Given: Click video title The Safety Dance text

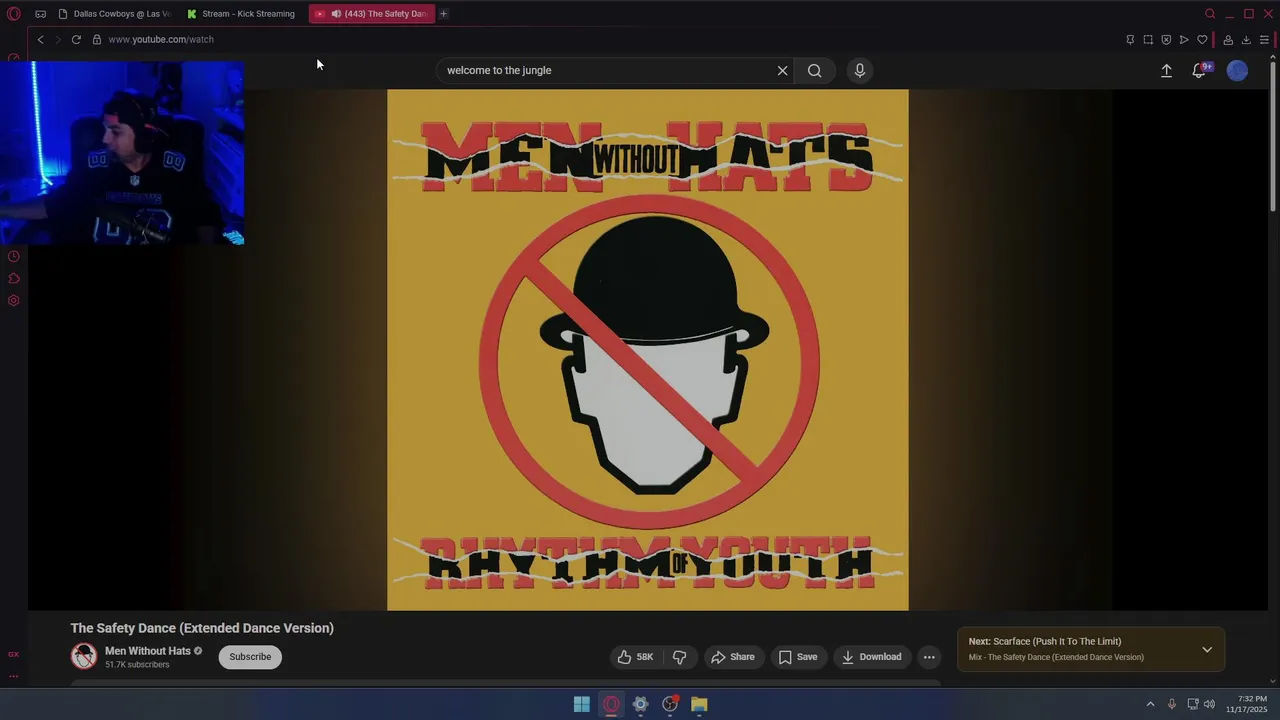Looking at the screenshot, I should pyautogui.click(x=202, y=628).
